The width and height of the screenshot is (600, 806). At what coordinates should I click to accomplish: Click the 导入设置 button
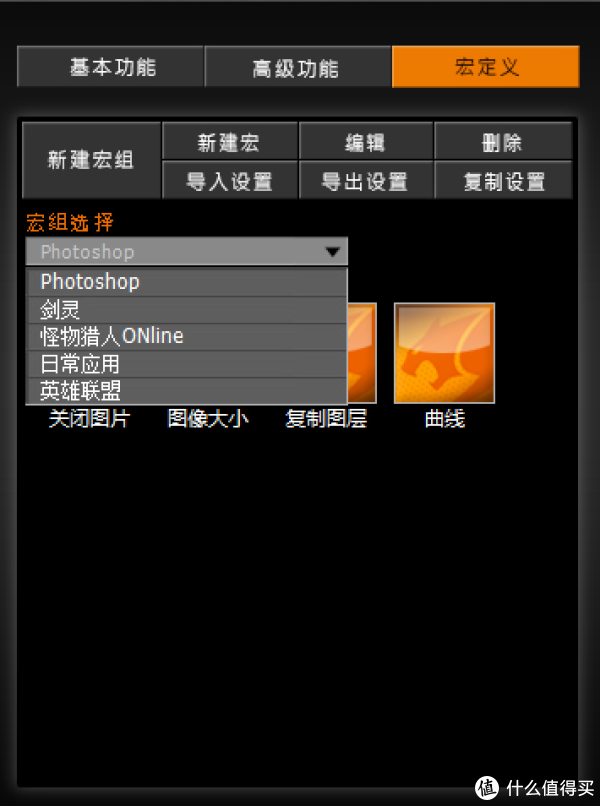pos(230,180)
